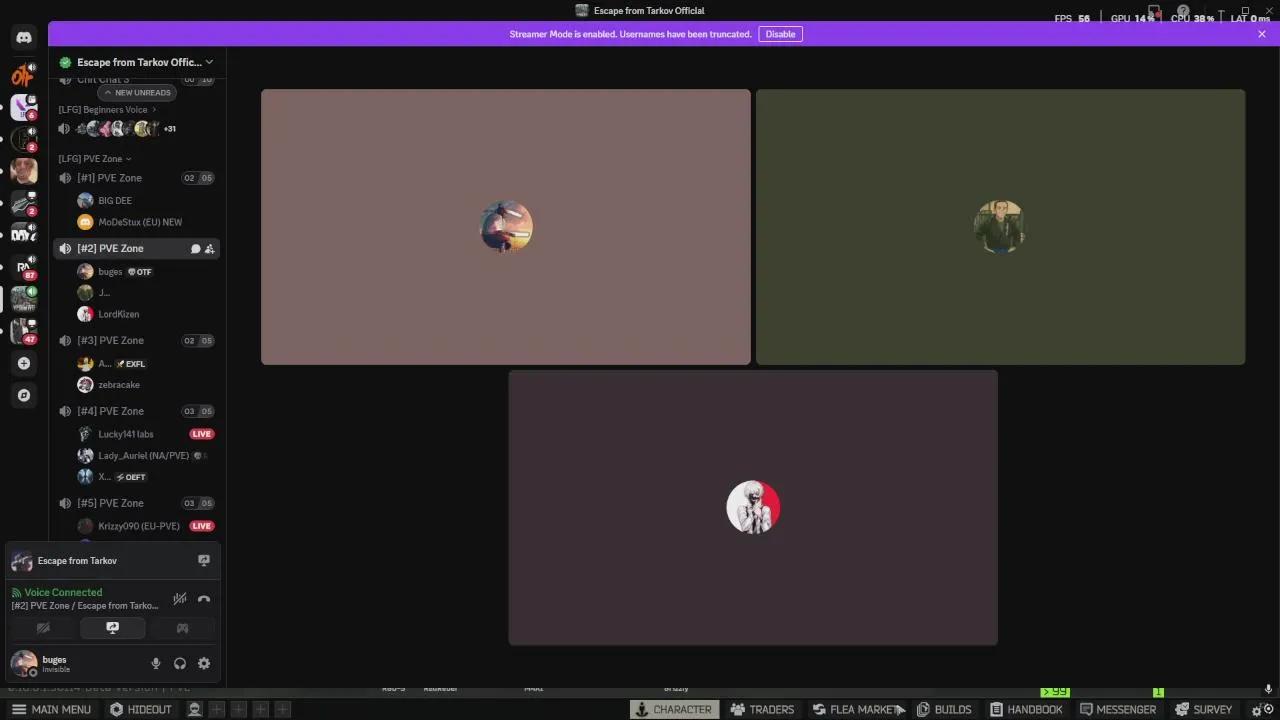This screenshot has width=1280, height=720.
Task: Disable Streamer Mode
Action: click(x=780, y=34)
